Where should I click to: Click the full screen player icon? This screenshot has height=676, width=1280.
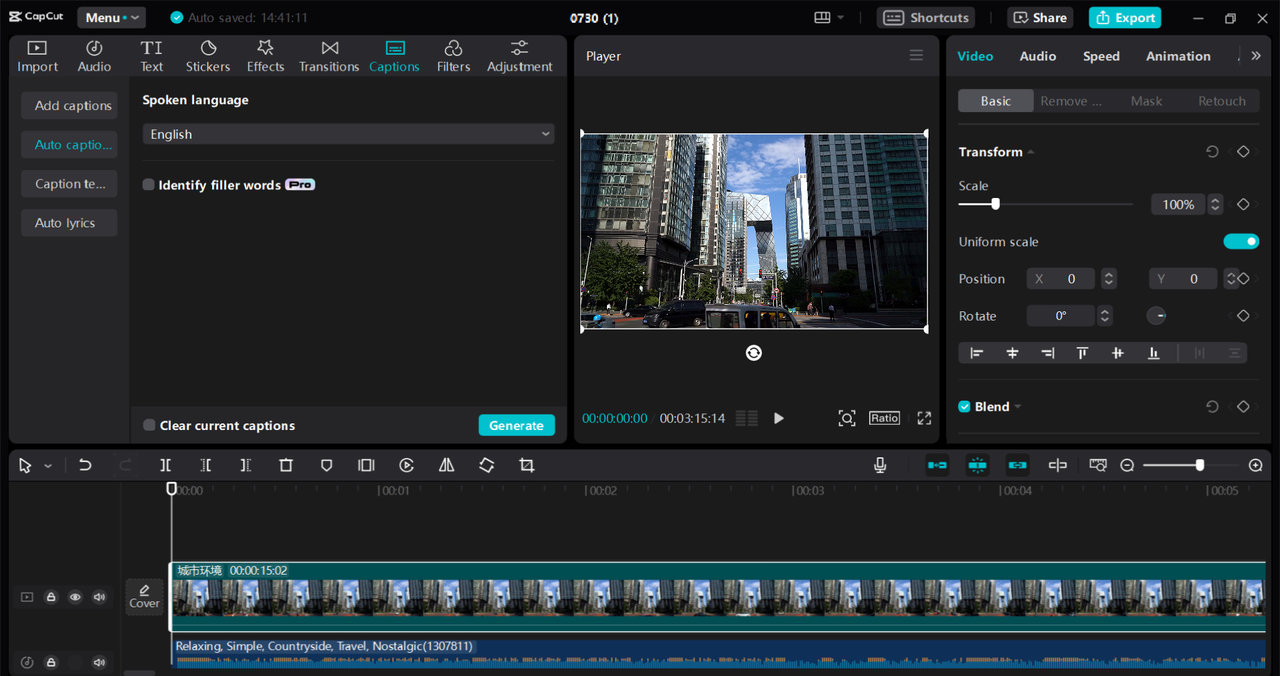tap(924, 418)
